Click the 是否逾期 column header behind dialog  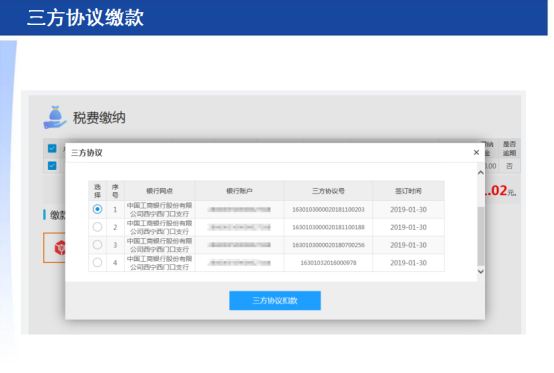tap(509, 148)
